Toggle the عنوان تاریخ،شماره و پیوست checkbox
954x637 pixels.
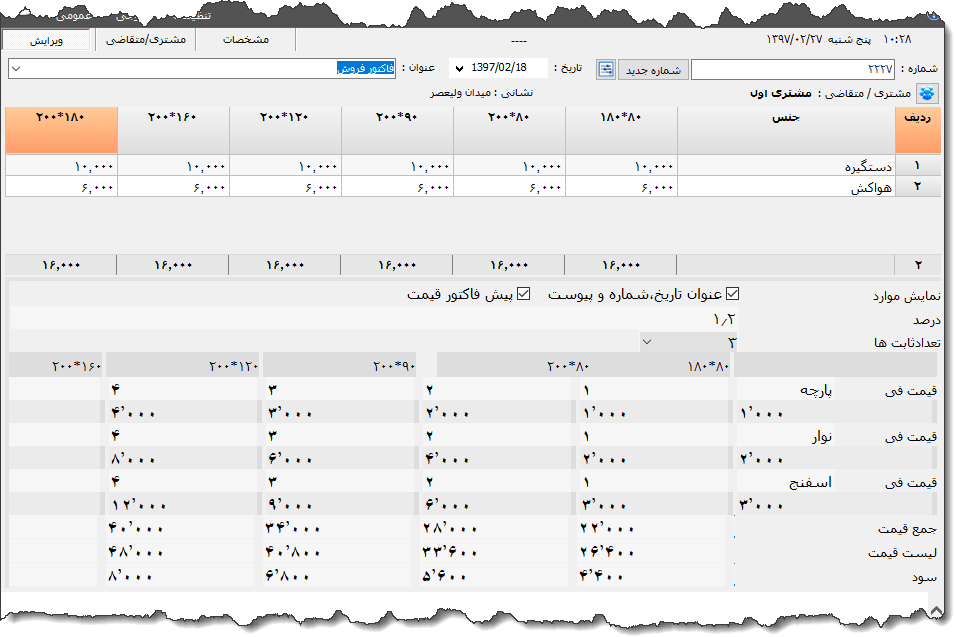[732, 295]
